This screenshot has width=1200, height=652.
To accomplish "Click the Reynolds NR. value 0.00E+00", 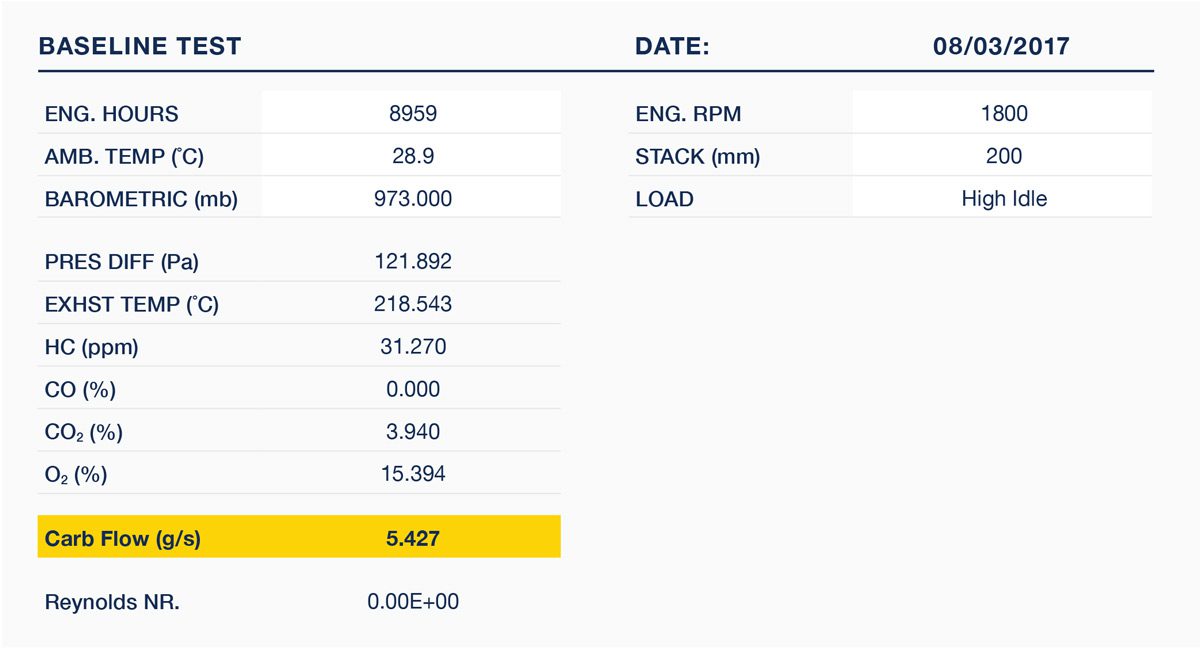I will click(412, 602).
